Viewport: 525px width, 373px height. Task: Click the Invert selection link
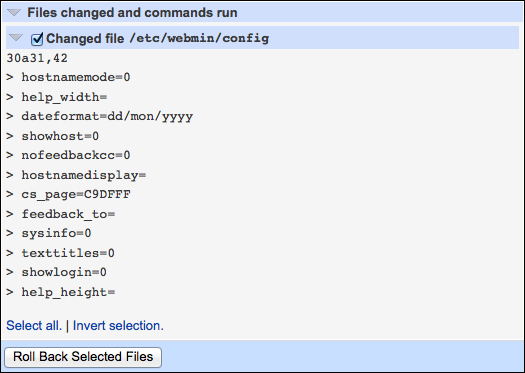(x=118, y=325)
